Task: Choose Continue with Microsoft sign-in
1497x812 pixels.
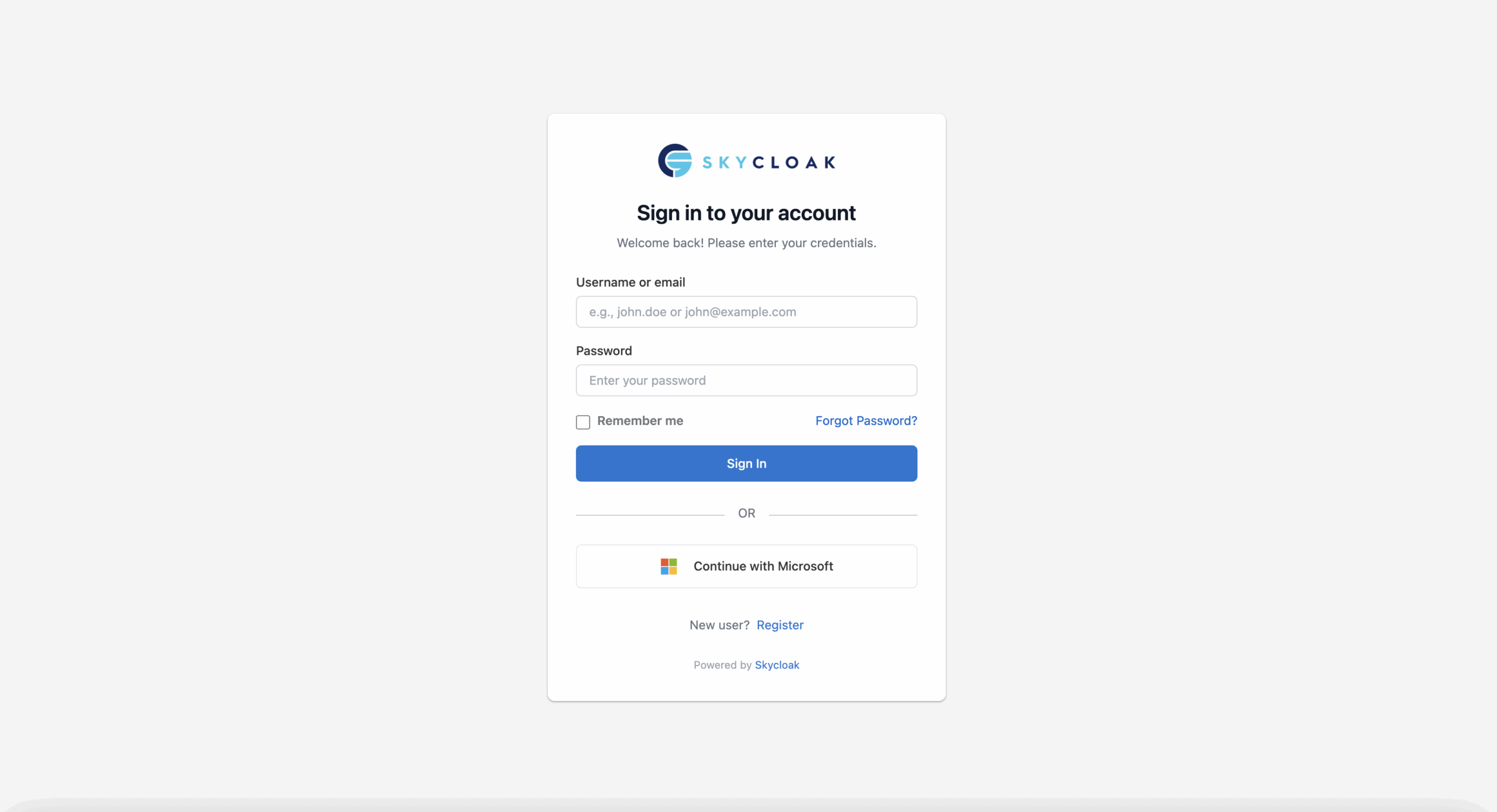Action: point(746,566)
